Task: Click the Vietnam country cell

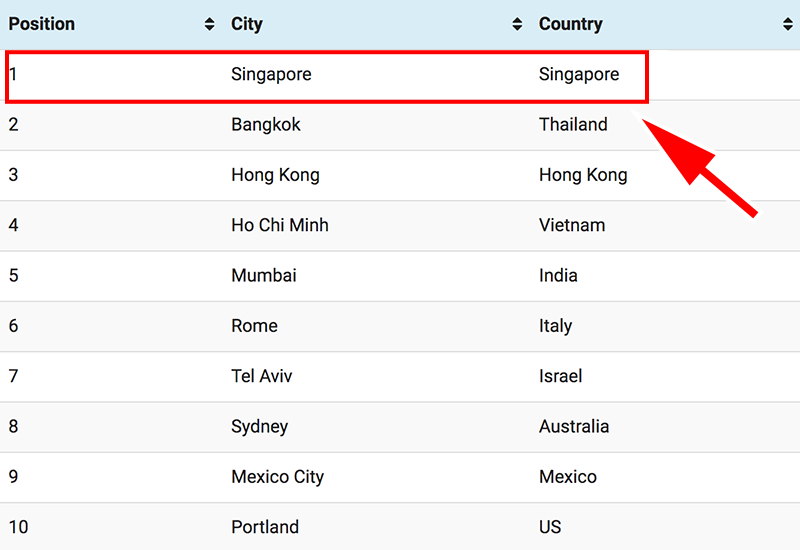Action: pyautogui.click(x=572, y=225)
